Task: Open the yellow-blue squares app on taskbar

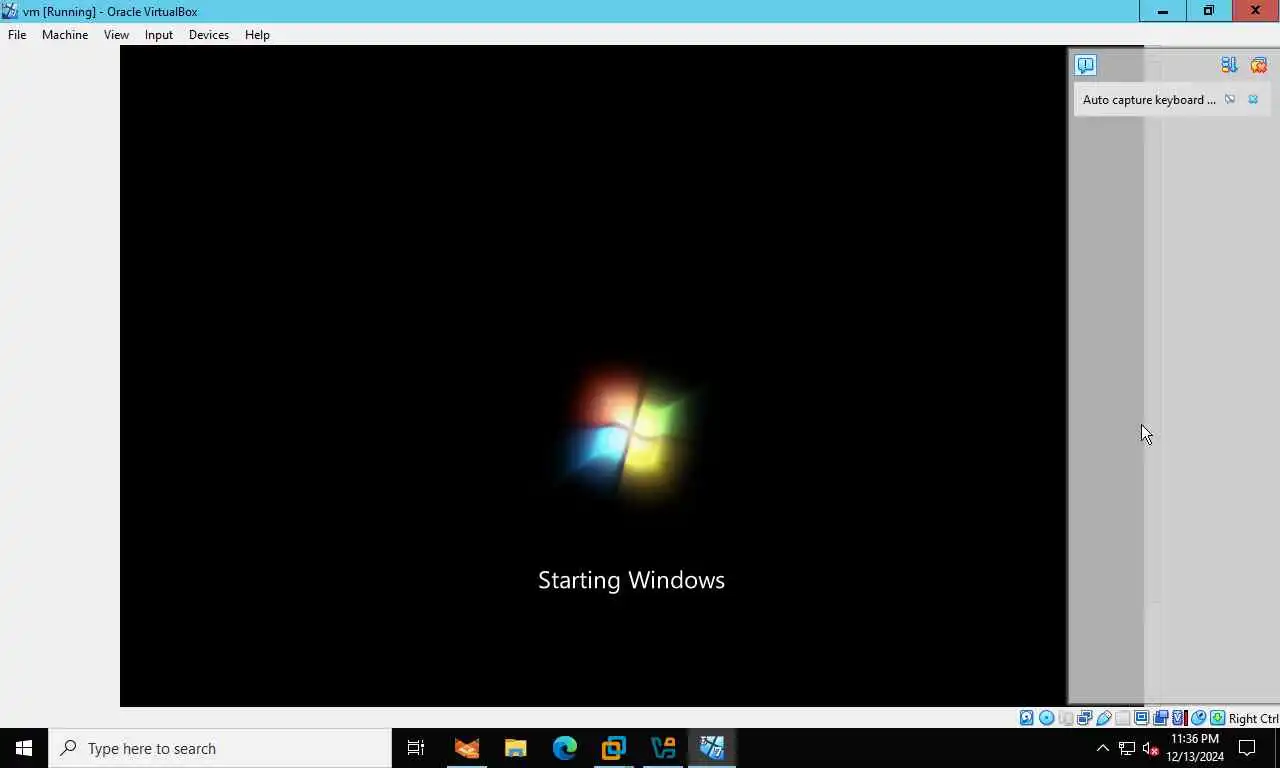Action: pos(613,748)
